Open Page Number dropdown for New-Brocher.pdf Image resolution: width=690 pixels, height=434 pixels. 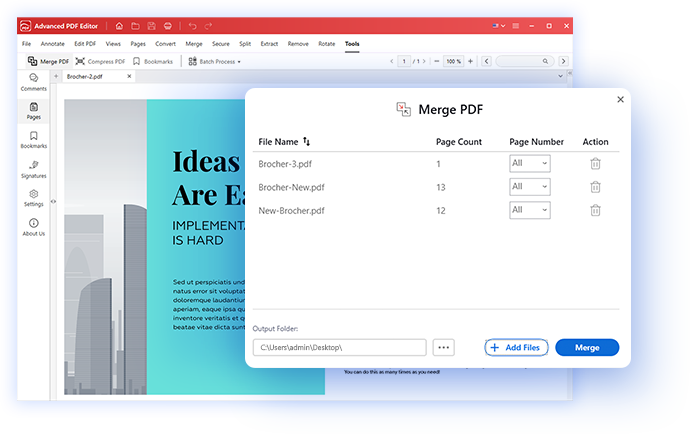coord(529,210)
